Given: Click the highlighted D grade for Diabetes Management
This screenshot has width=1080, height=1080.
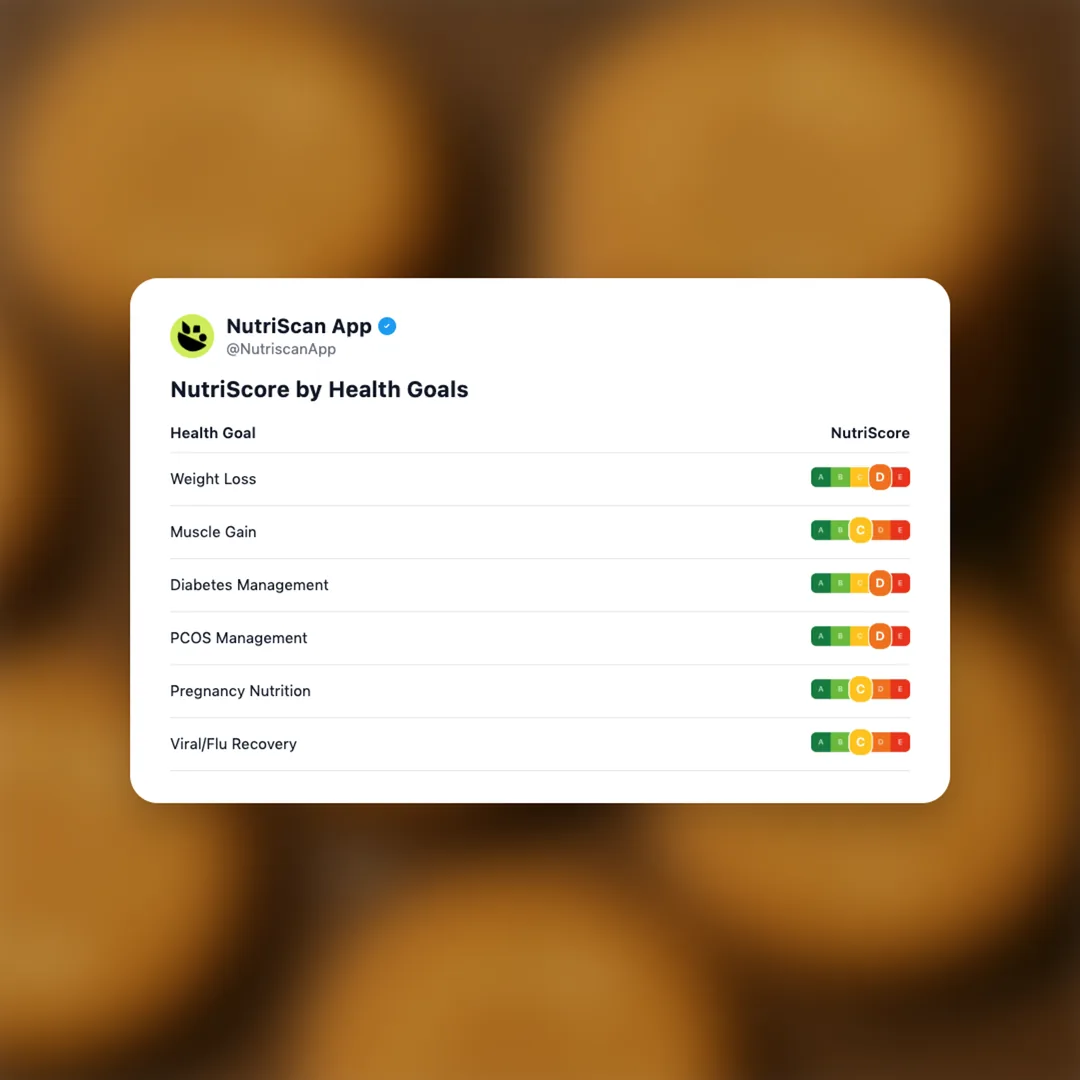Looking at the screenshot, I should coord(880,583).
